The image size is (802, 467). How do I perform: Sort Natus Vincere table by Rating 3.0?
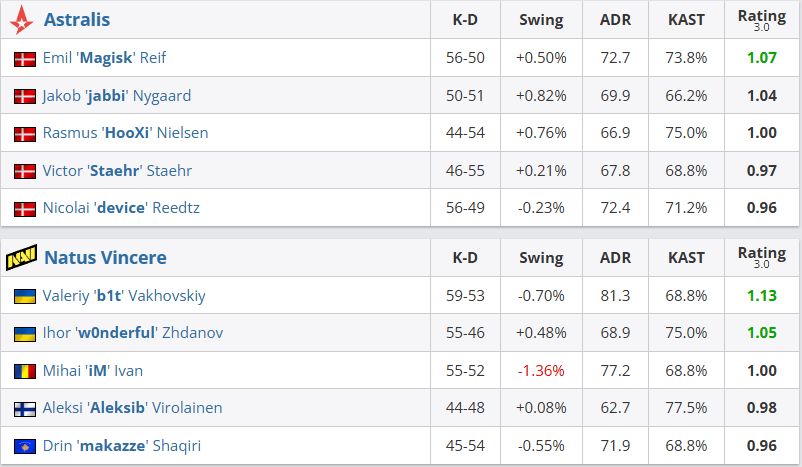(x=761, y=258)
